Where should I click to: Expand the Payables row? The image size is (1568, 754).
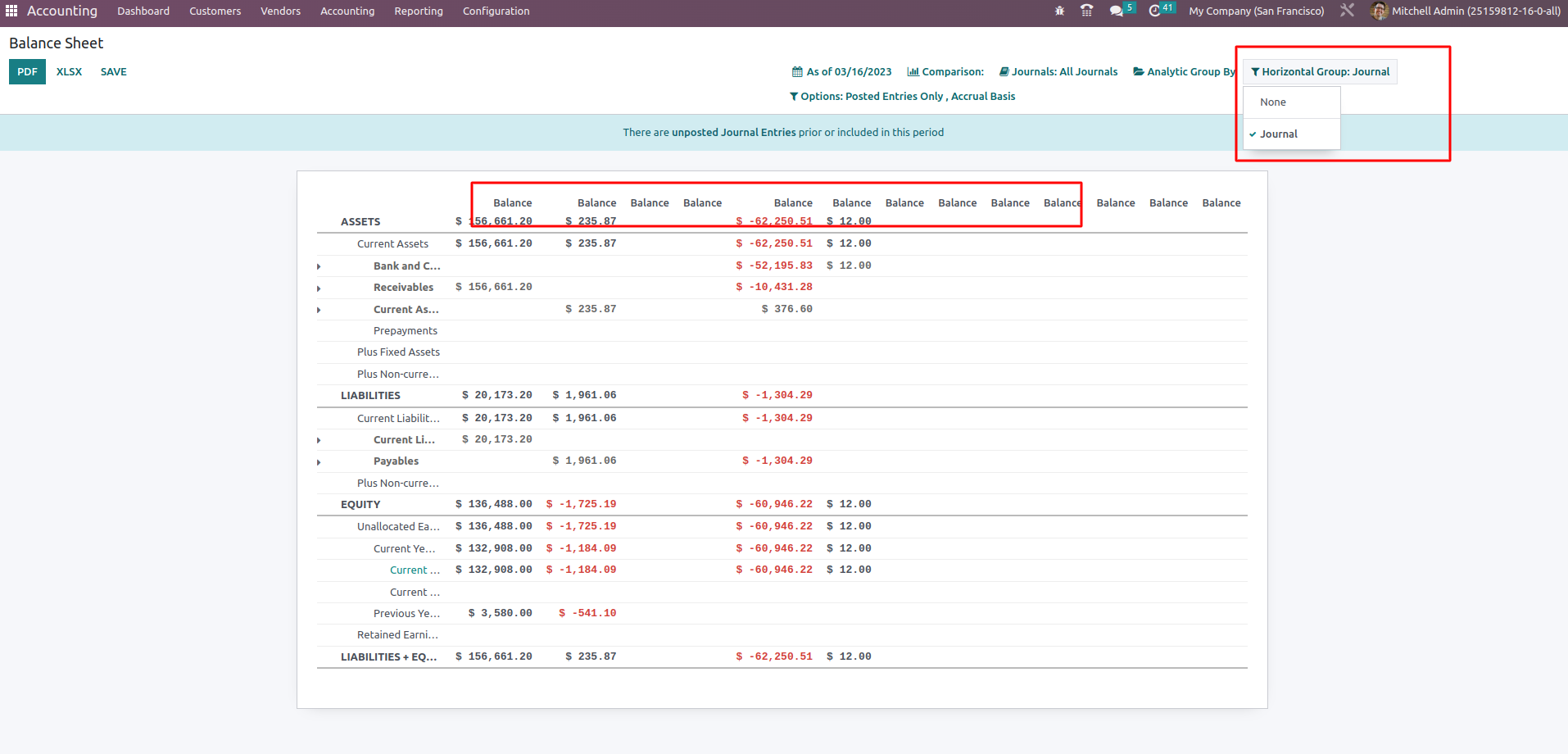click(319, 461)
